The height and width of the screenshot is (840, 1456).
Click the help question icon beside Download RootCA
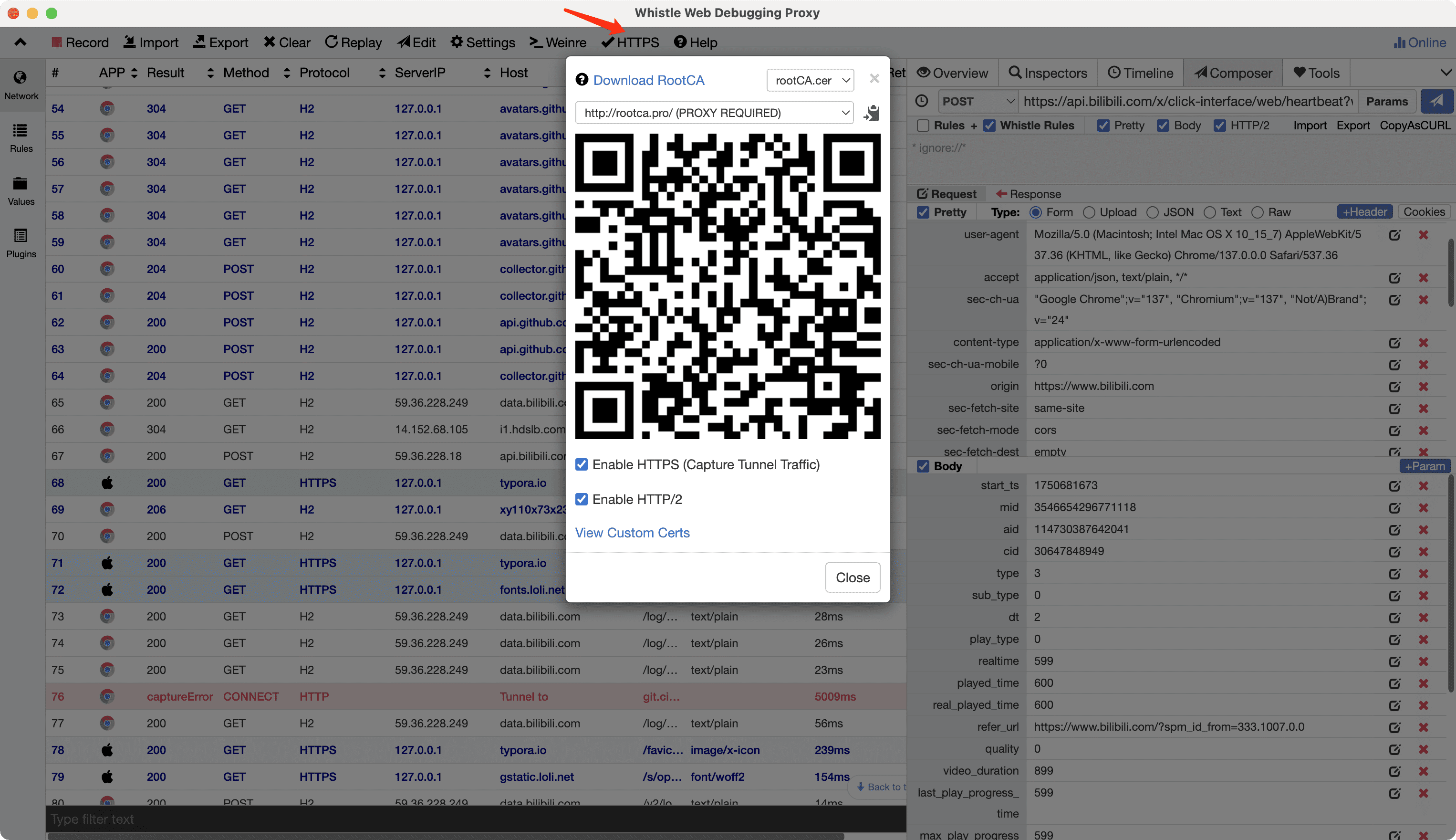[x=582, y=80]
